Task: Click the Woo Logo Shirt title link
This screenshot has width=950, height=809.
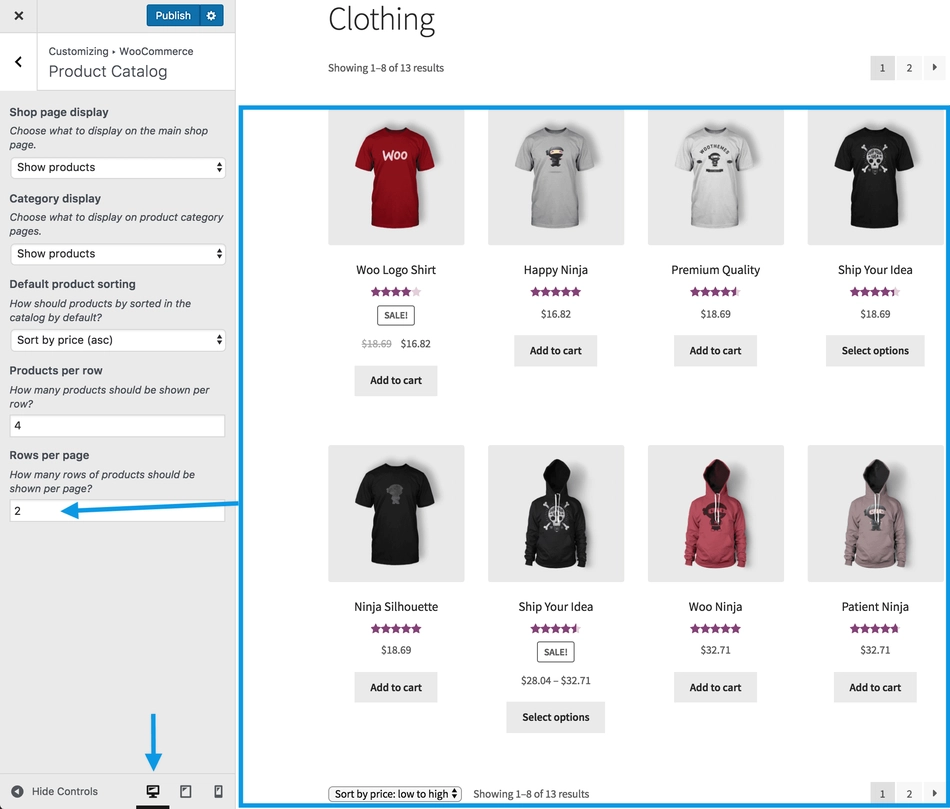Action: 396,270
